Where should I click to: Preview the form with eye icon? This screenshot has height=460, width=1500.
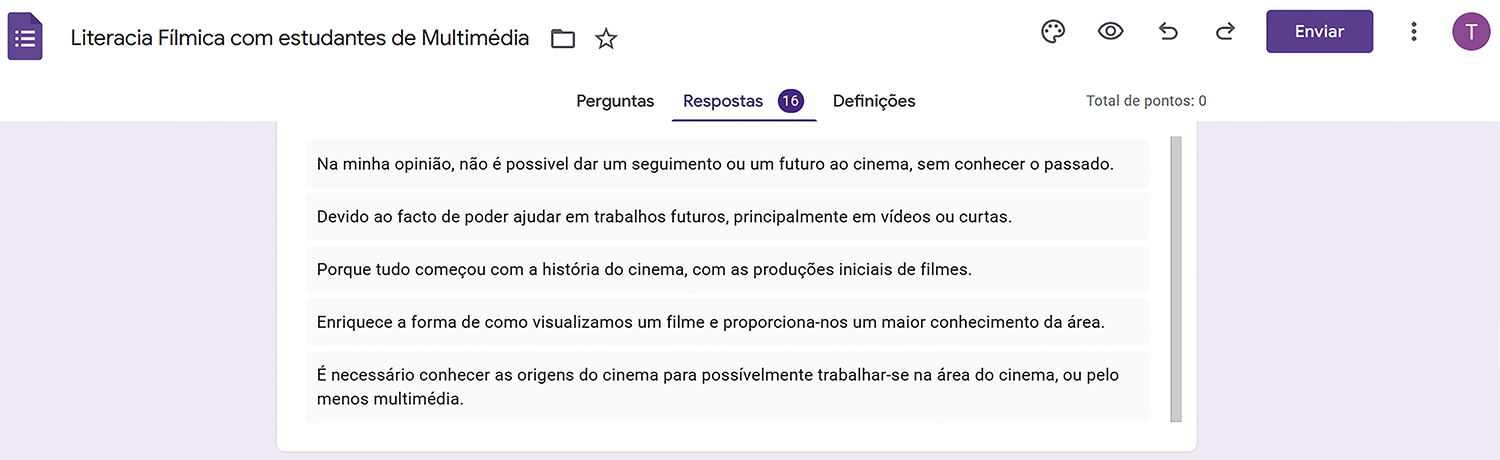[x=1110, y=32]
